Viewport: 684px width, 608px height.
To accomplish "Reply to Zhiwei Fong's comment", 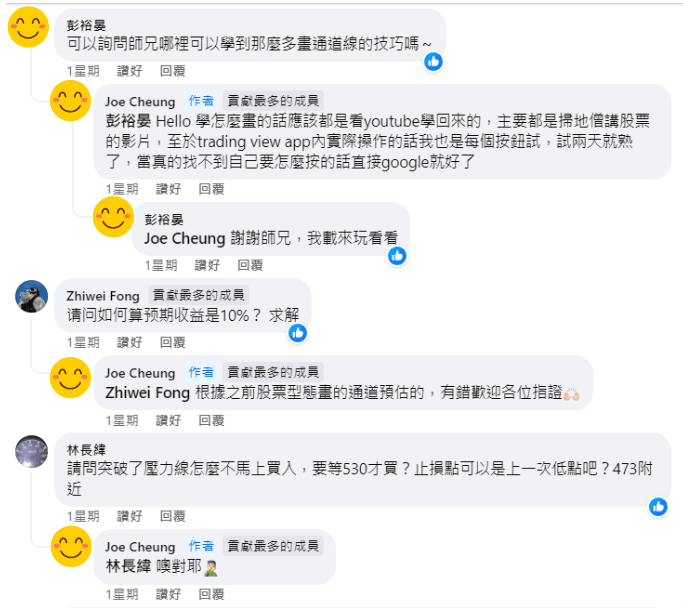I will tap(172, 342).
